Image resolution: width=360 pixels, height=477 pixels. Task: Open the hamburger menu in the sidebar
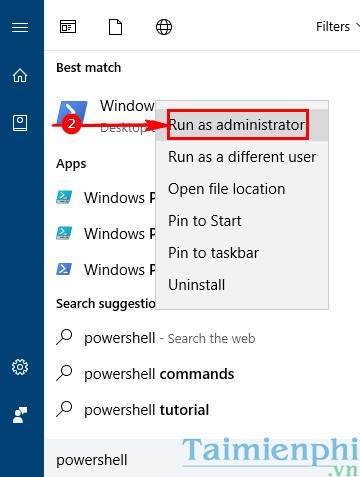[20, 27]
